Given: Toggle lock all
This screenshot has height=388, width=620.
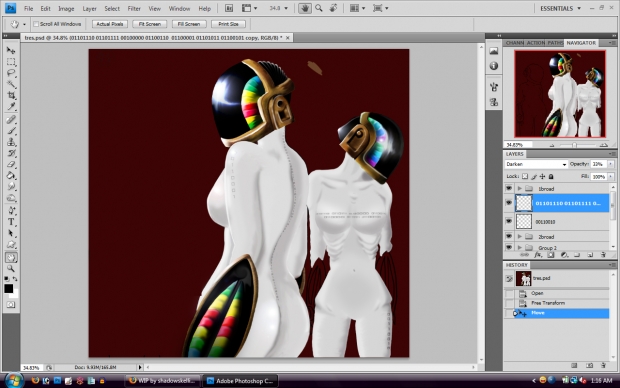Looking at the screenshot, I should pos(551,176).
